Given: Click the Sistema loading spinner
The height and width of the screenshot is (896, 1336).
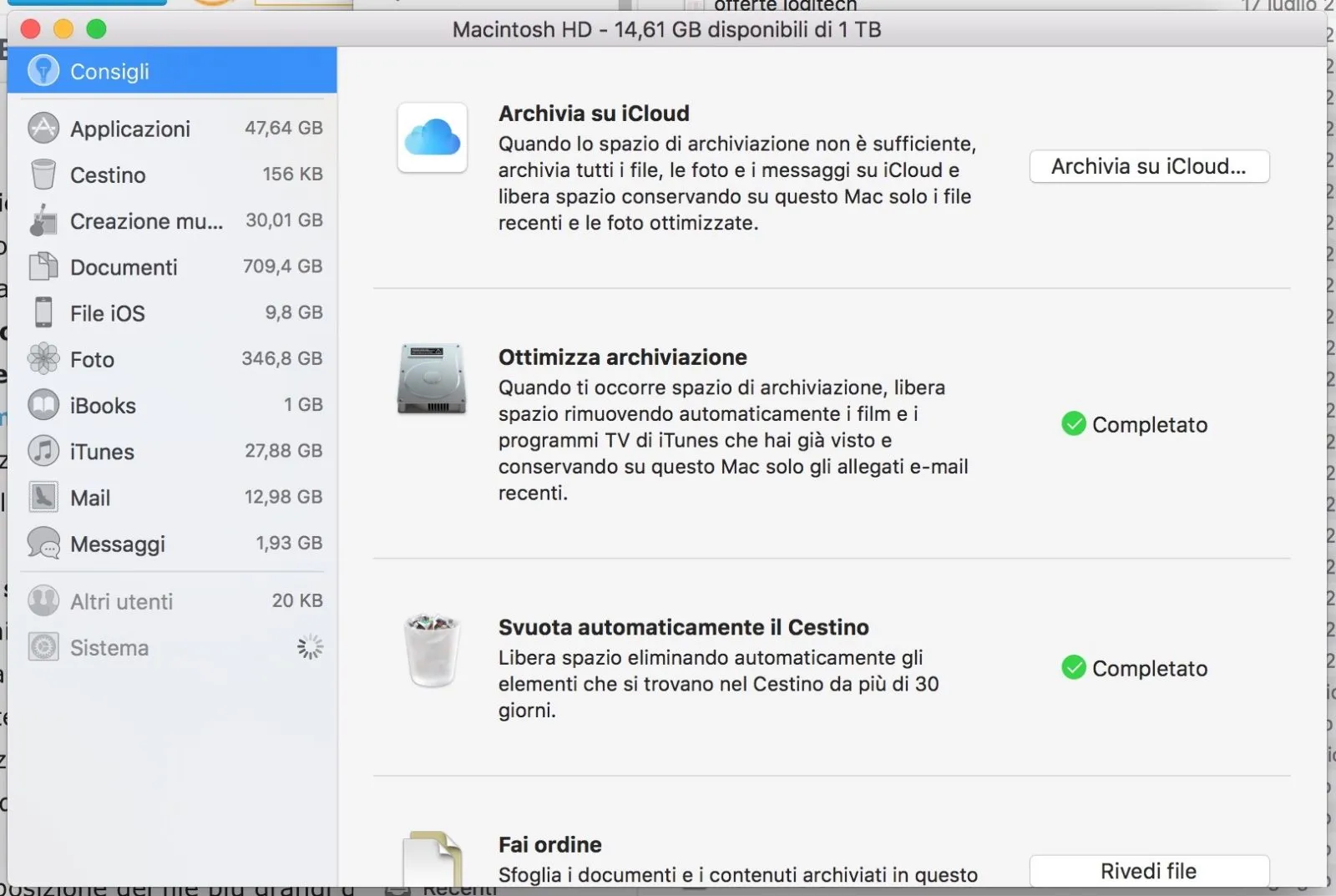Looking at the screenshot, I should coord(310,645).
